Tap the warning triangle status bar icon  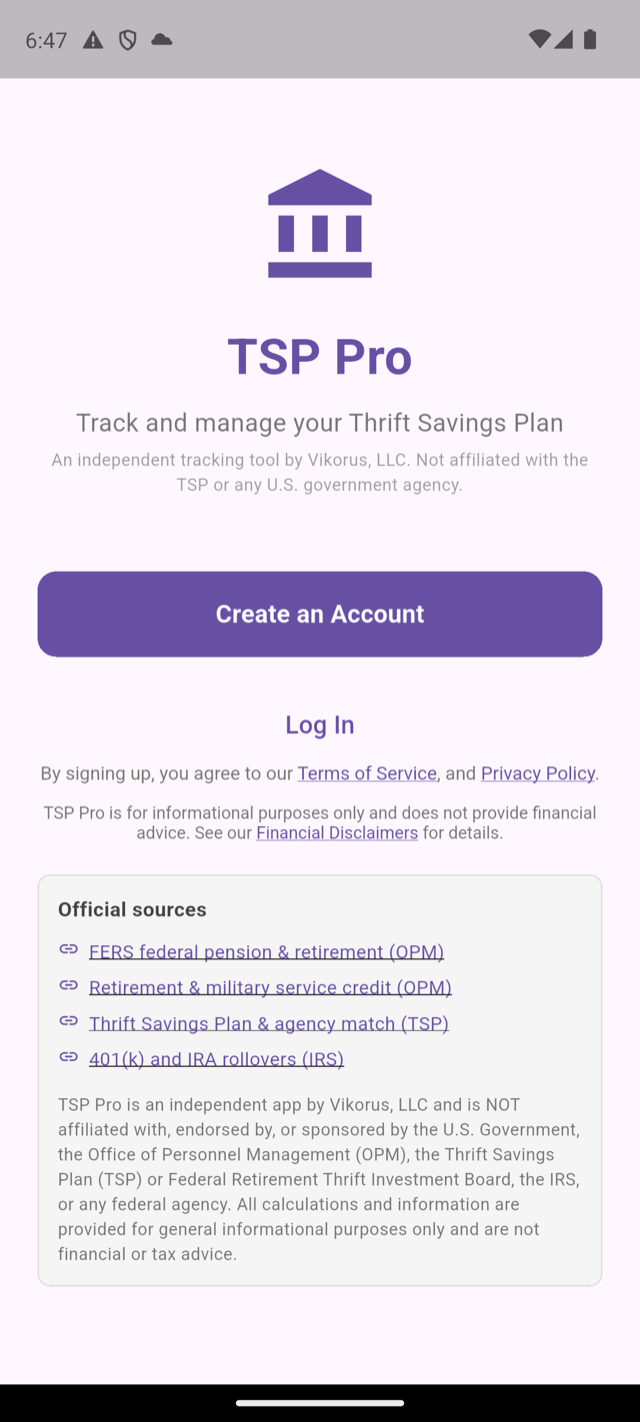point(93,40)
